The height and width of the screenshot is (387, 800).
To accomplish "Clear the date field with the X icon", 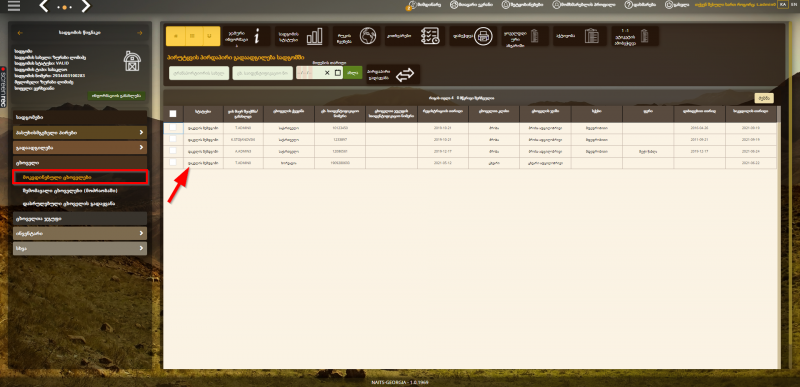I will [x=327, y=73].
